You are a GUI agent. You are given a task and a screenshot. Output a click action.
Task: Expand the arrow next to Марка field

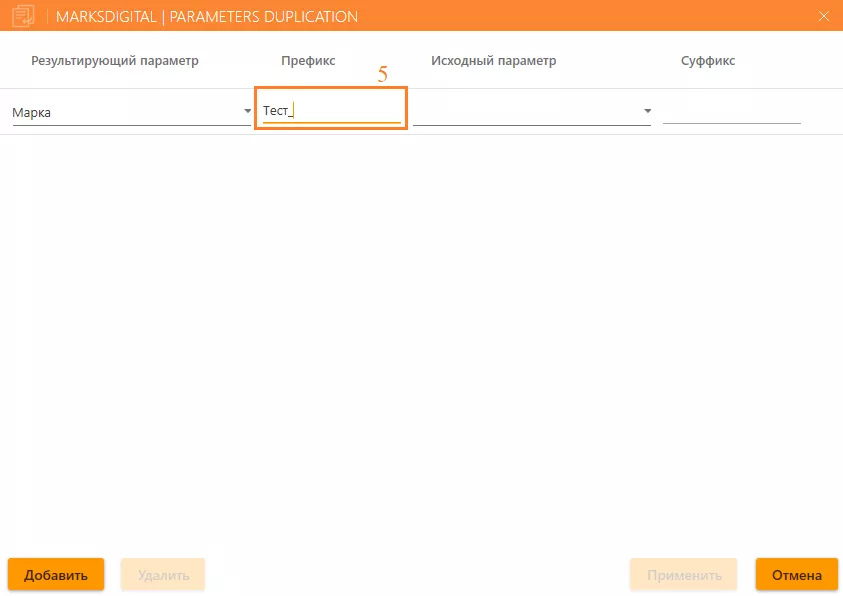[x=248, y=112]
